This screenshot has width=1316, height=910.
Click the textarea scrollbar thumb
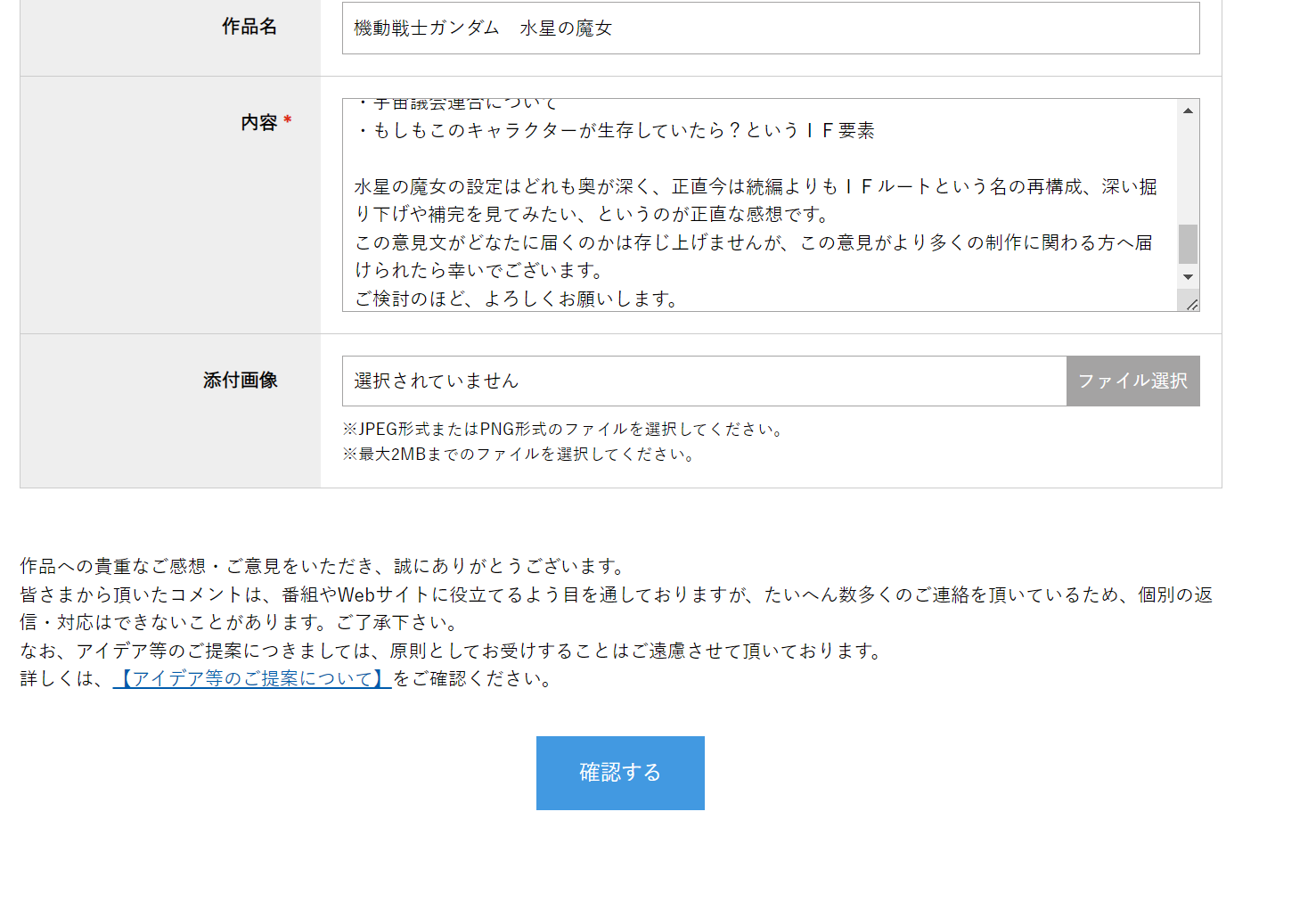click(1188, 244)
